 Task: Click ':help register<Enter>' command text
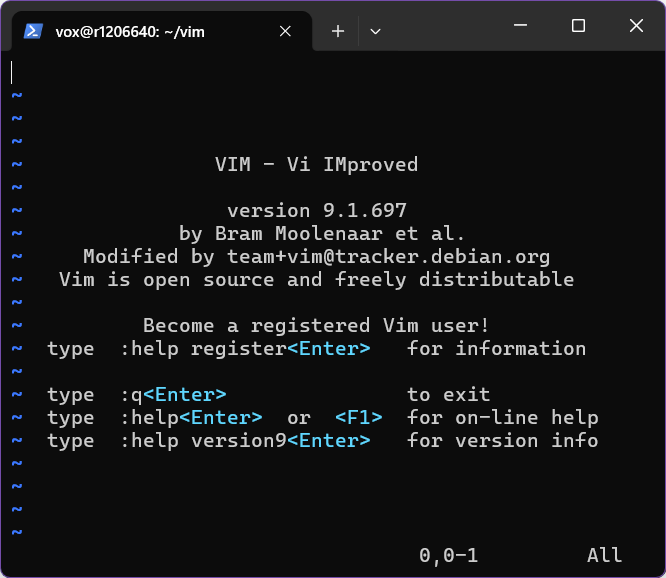(246, 349)
